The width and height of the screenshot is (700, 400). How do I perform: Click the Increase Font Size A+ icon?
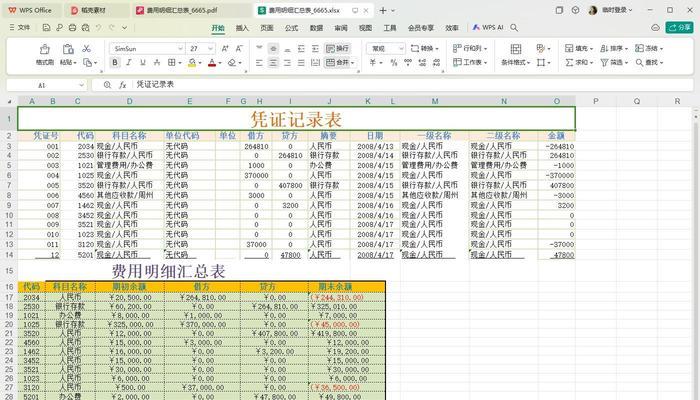(x=225, y=48)
